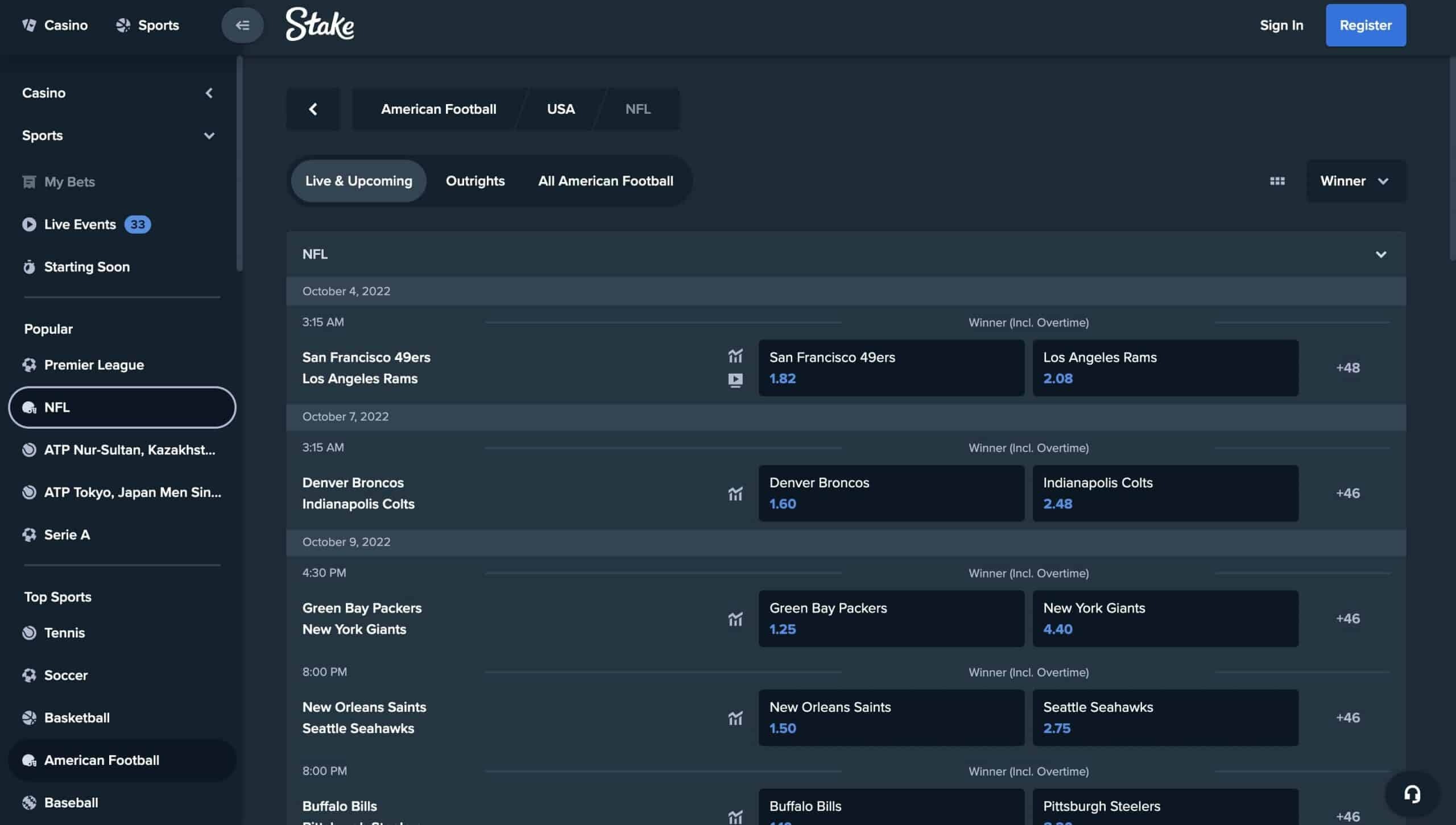Click the Premier League soccer ball icon
This screenshot has width=1456, height=825.
pos(29,365)
